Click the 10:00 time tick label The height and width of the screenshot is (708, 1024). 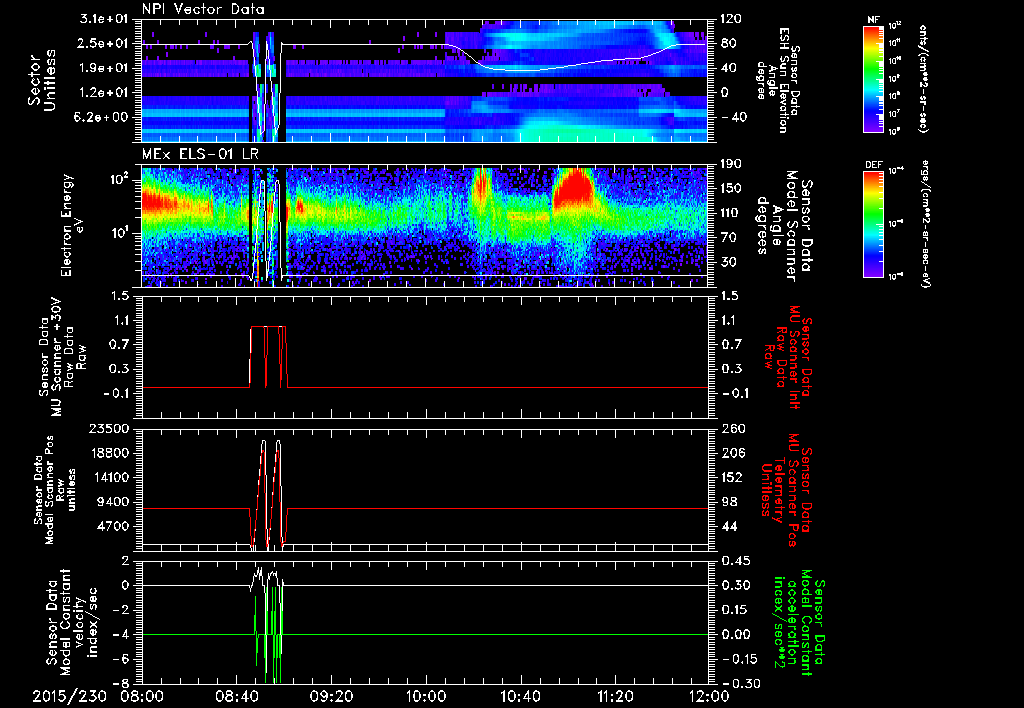426,698
